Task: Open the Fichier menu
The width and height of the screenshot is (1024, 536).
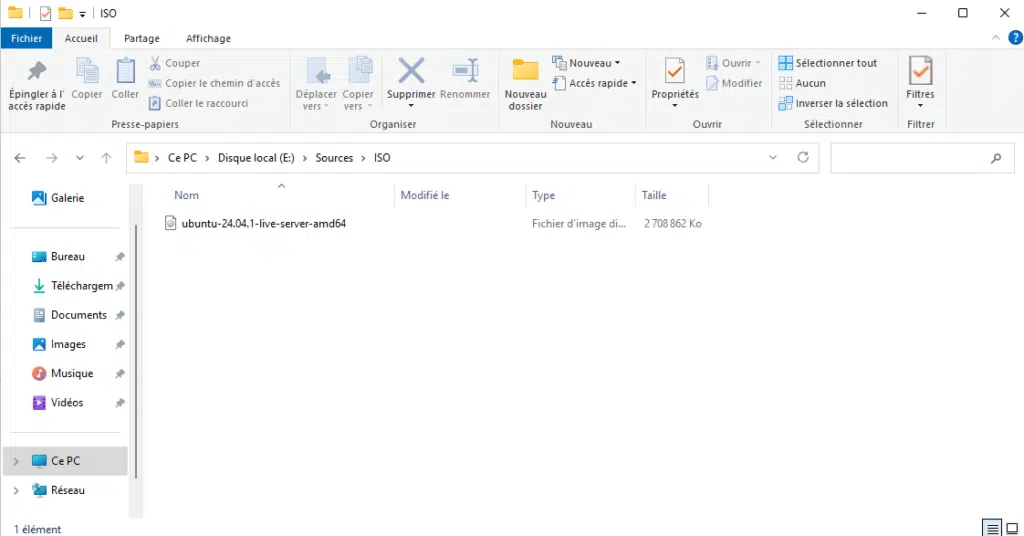Action: (x=26, y=39)
